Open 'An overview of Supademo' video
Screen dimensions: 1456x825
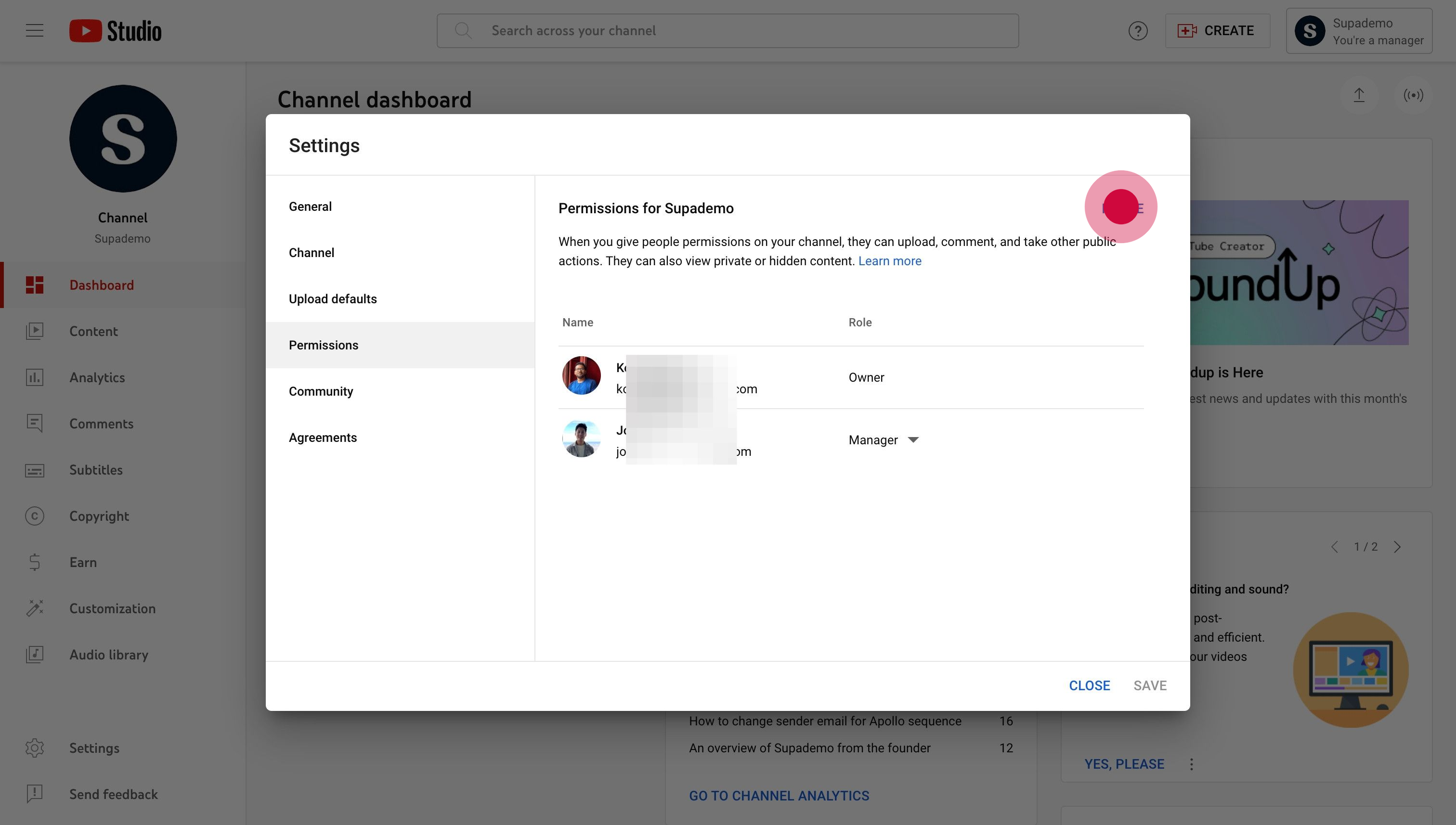(x=809, y=748)
